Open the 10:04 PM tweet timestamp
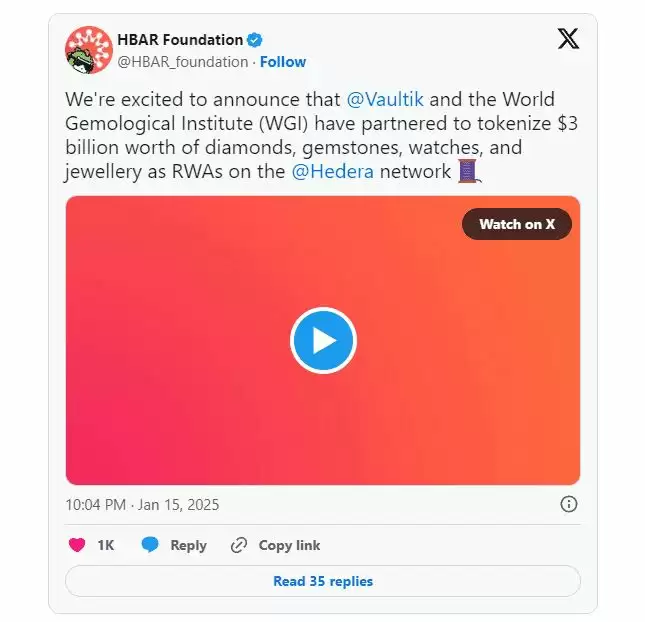The image size is (645, 622). (142, 504)
